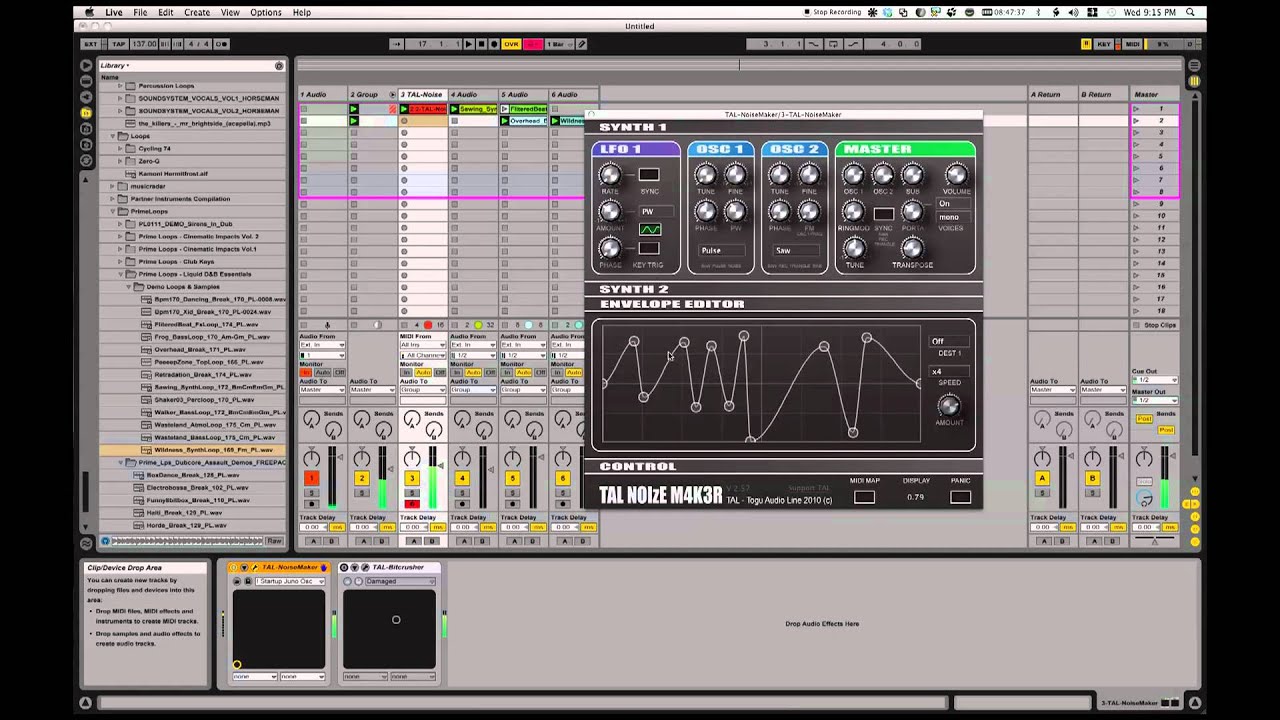
Task: Toggle the MIDI map mode button
Action: click(1132, 44)
